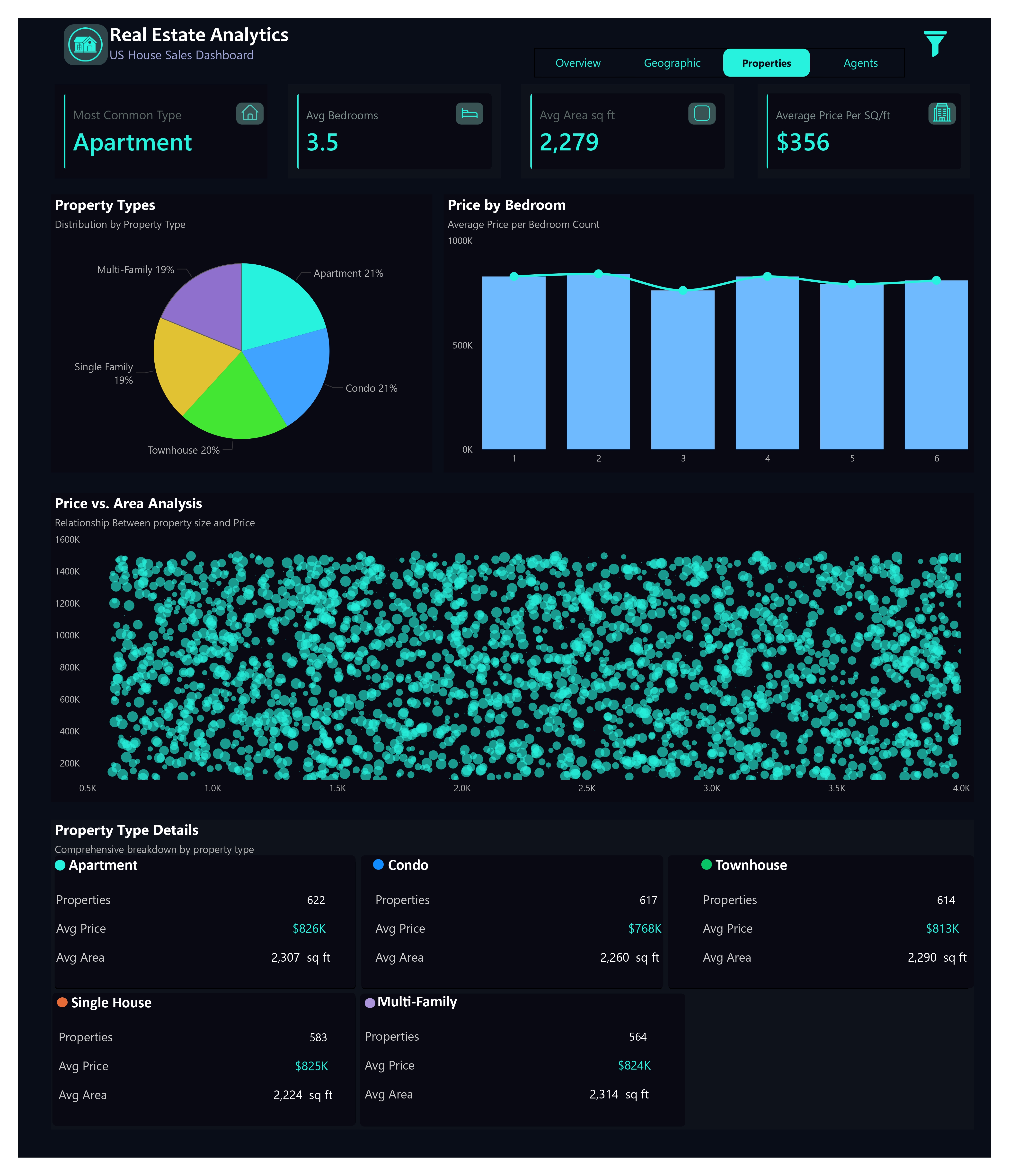
Task: Click the square icon on Avg Area card
Action: [x=702, y=113]
